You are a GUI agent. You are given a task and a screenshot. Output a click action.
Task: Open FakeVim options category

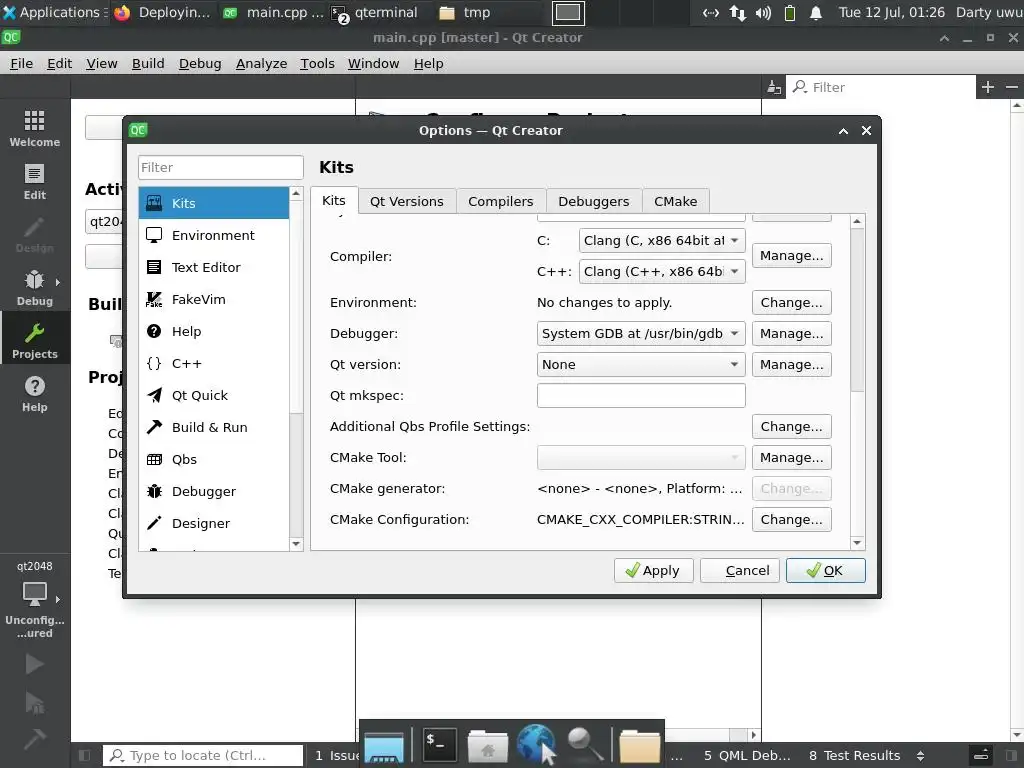(x=214, y=299)
